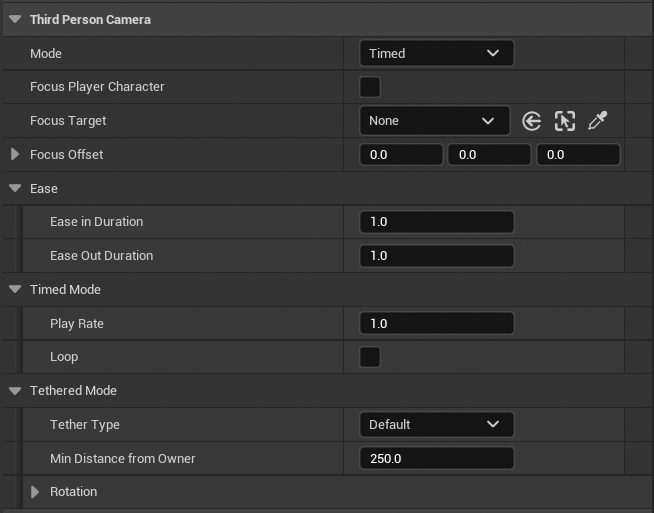Click the eyedropper pick actor icon
654x513 pixels.
point(597,121)
